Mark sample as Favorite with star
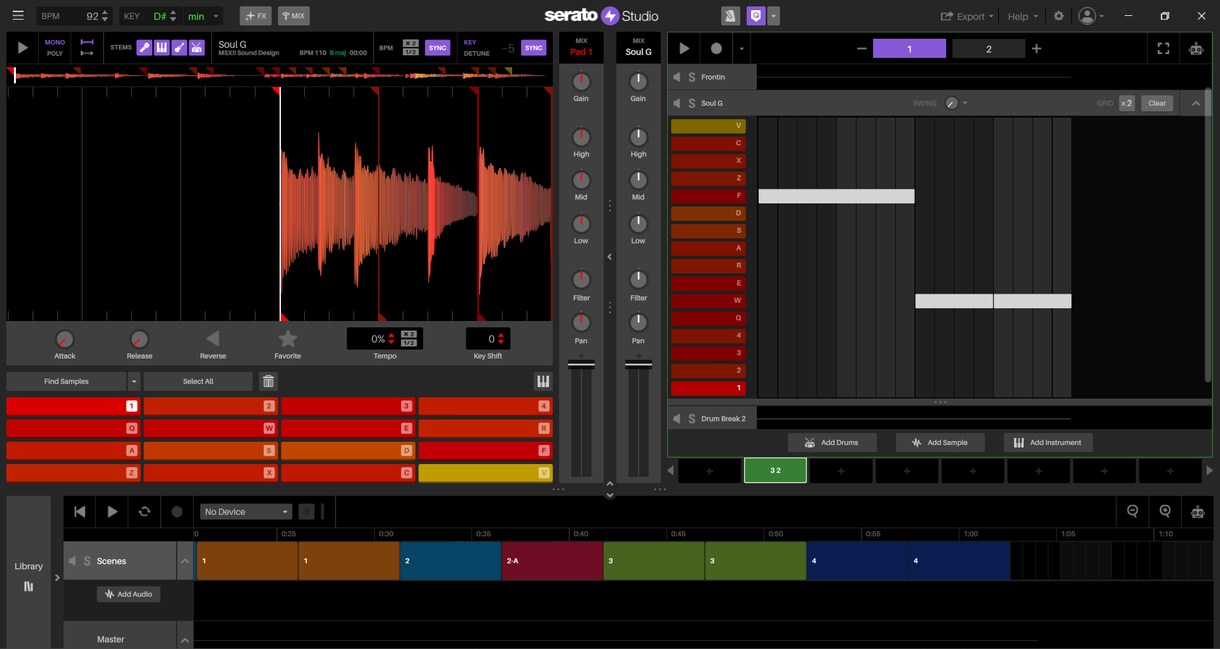Image resolution: width=1220 pixels, height=649 pixels. [288, 339]
